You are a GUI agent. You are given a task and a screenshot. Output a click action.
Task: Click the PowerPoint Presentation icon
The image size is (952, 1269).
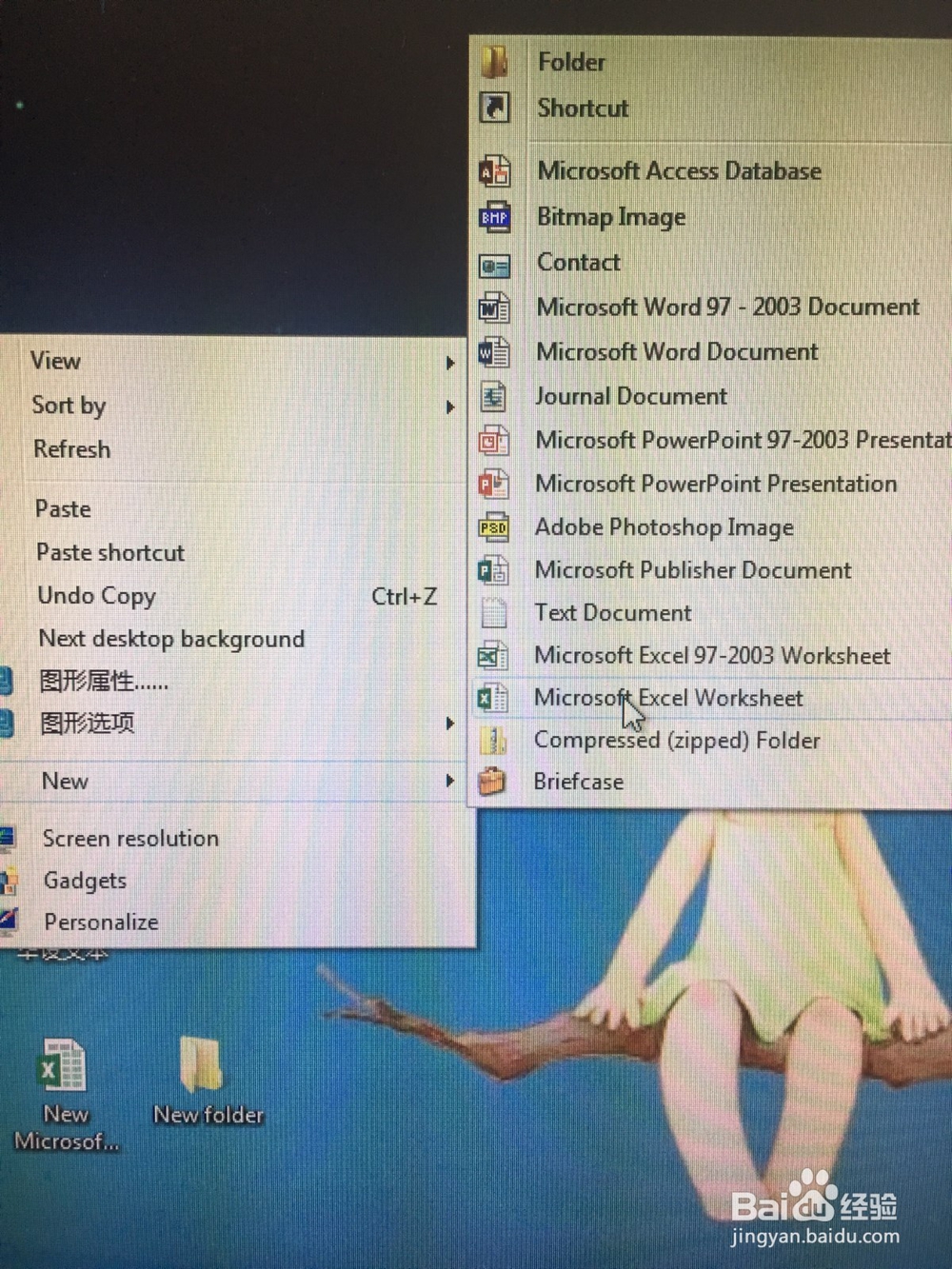point(493,484)
